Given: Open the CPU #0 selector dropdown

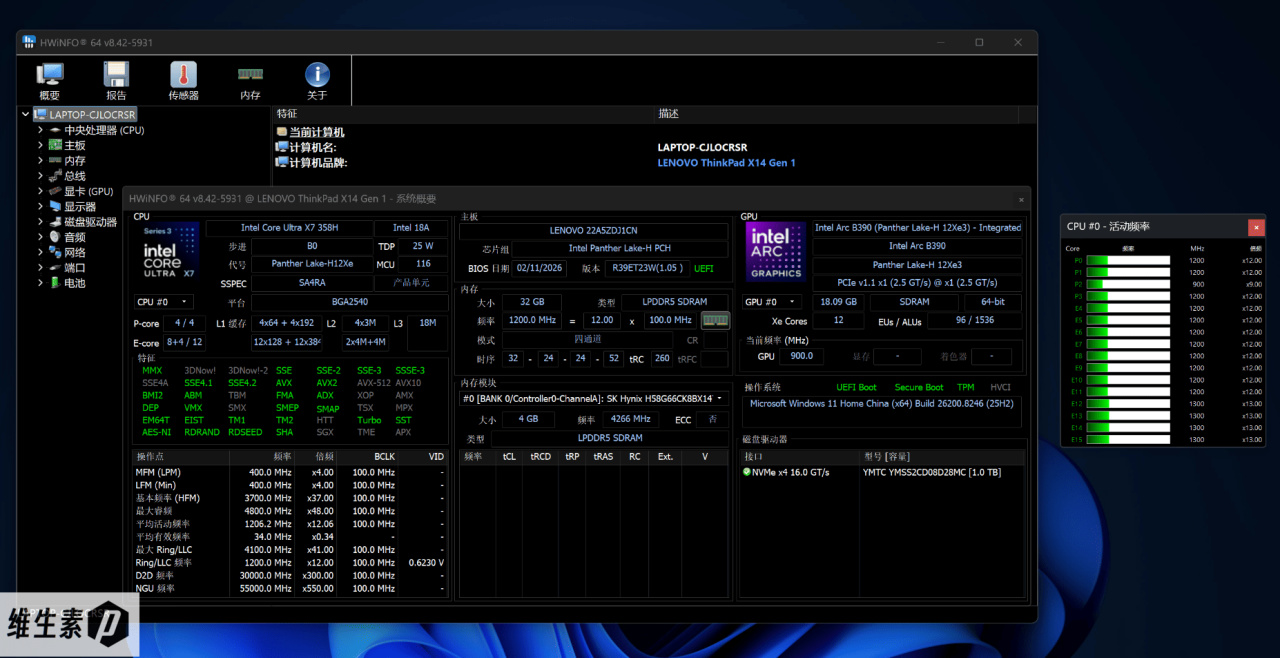Looking at the screenshot, I should [x=164, y=301].
